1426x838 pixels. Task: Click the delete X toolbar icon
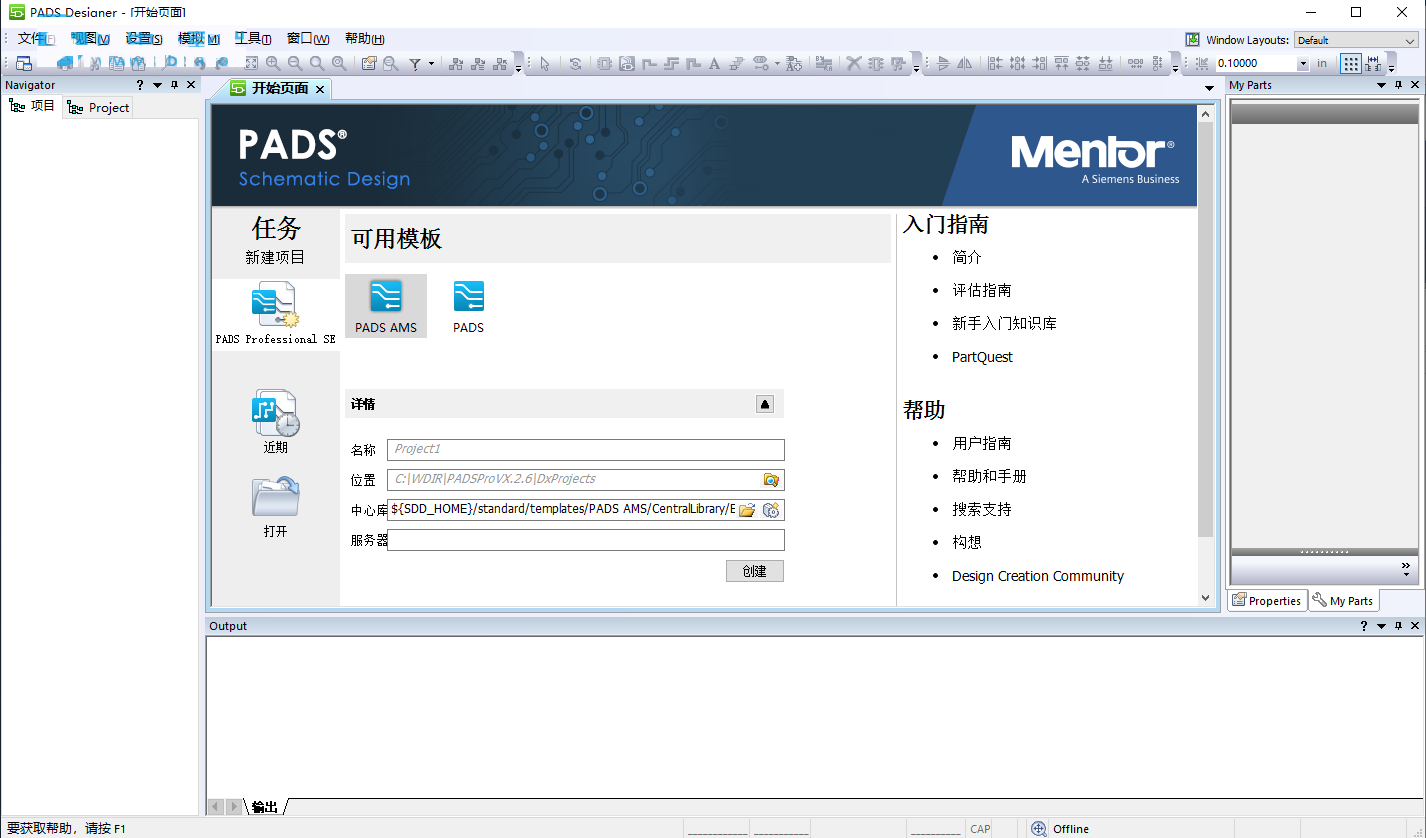[854, 63]
